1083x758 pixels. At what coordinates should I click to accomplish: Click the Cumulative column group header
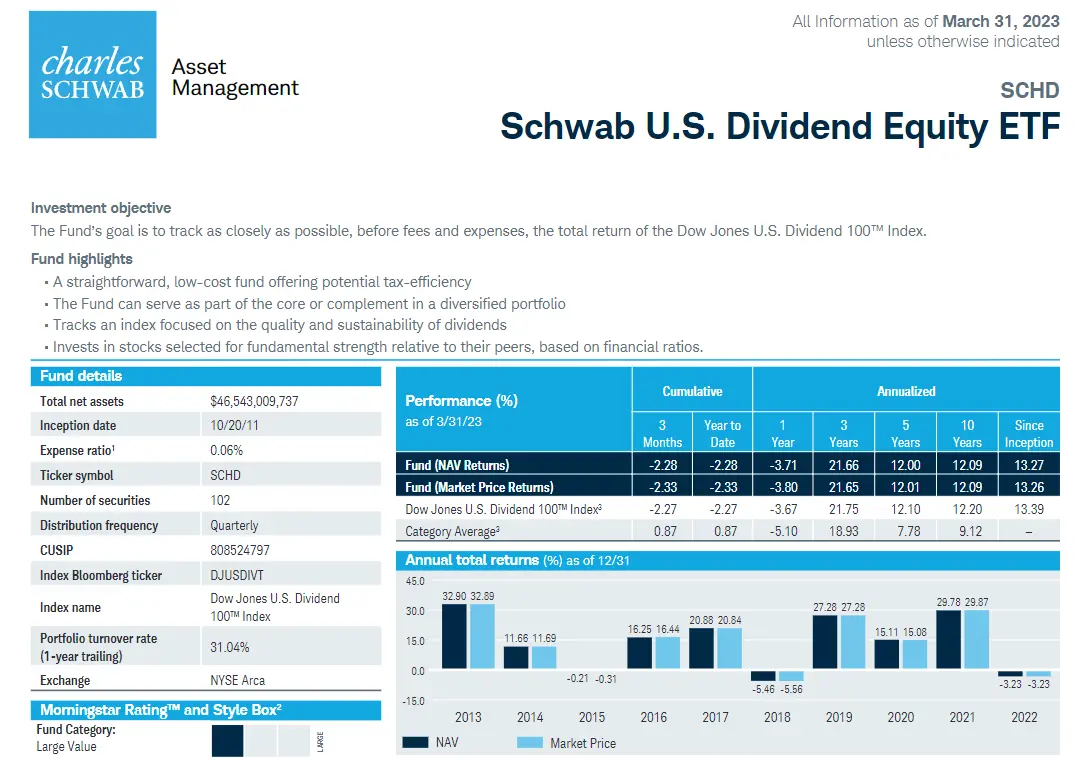[692, 391]
